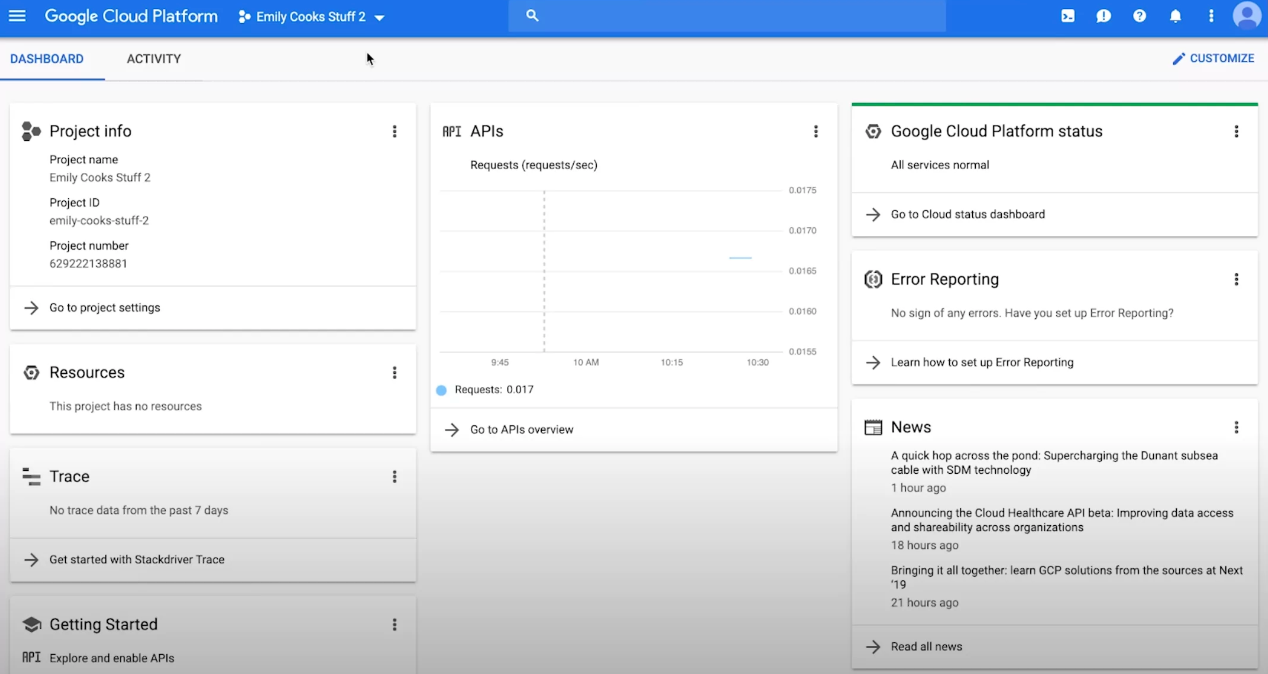The image size is (1268, 674).
Task: Click the requests line on the APIs chart
Action: (740, 258)
